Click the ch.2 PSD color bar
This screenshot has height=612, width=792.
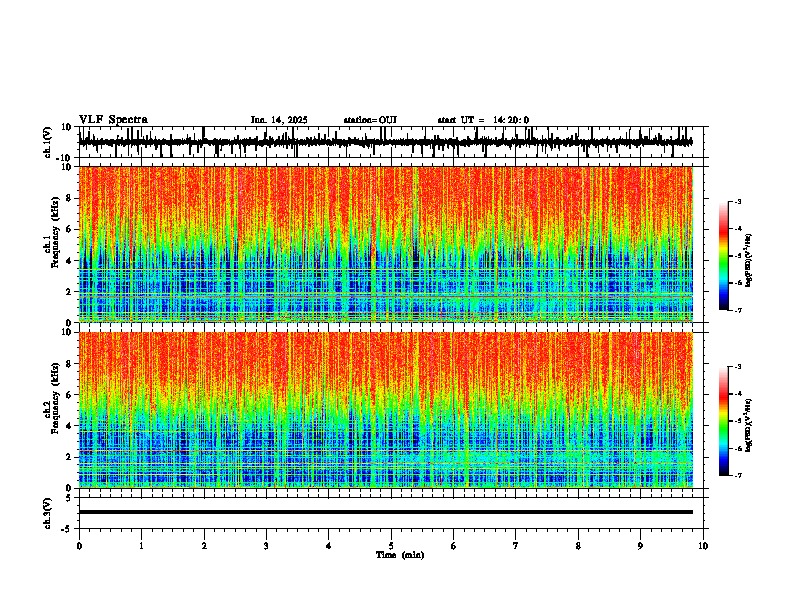723,421
